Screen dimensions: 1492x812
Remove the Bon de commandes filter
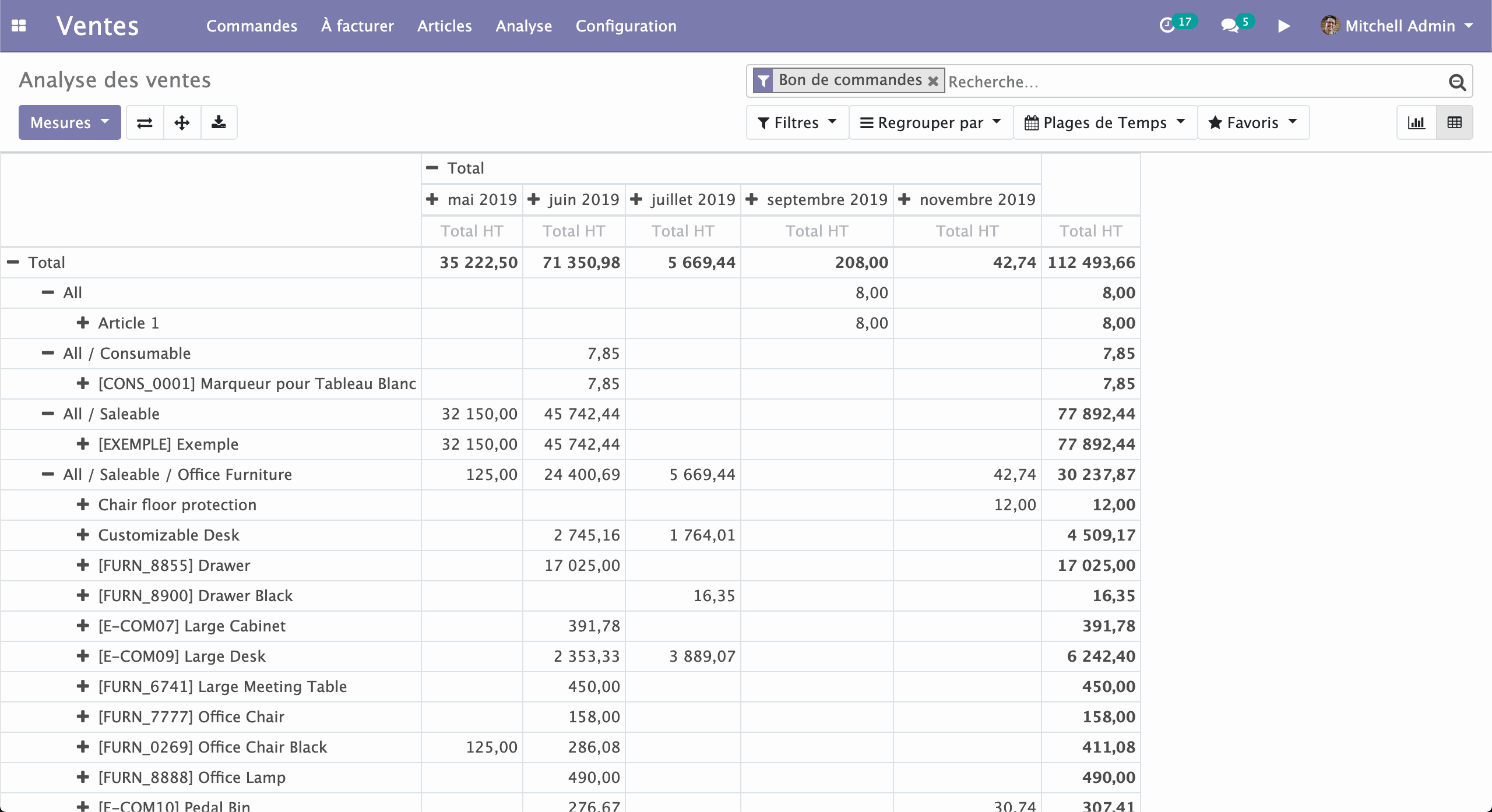tap(933, 81)
